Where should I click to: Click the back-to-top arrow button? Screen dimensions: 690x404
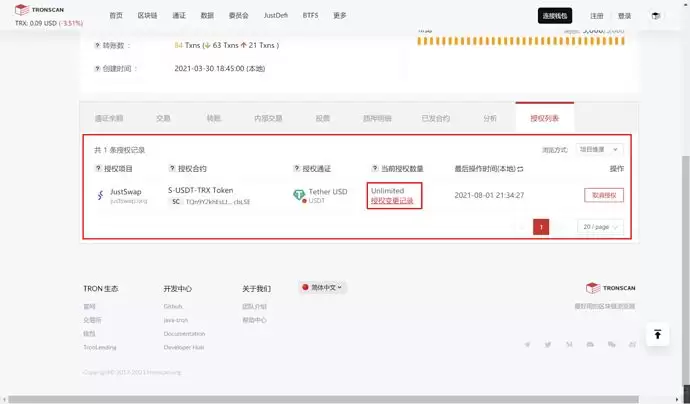click(657, 334)
